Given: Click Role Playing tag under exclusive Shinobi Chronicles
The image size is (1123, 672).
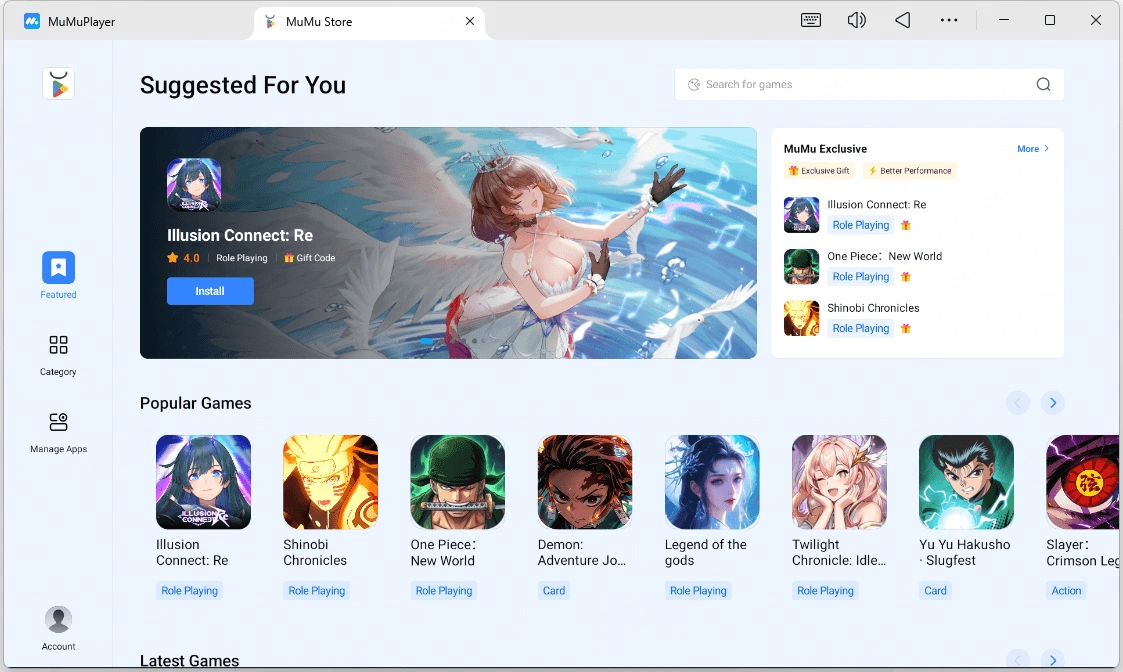Looking at the screenshot, I should [861, 328].
